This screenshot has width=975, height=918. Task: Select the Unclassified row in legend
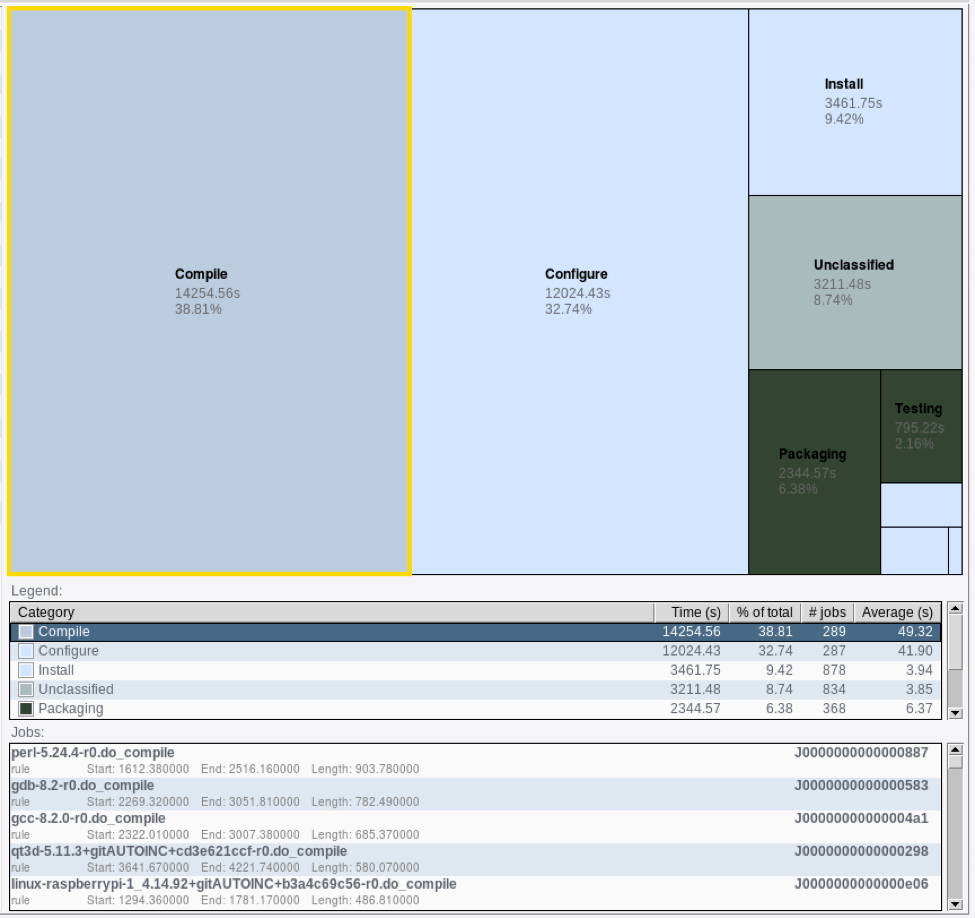click(x=476, y=690)
